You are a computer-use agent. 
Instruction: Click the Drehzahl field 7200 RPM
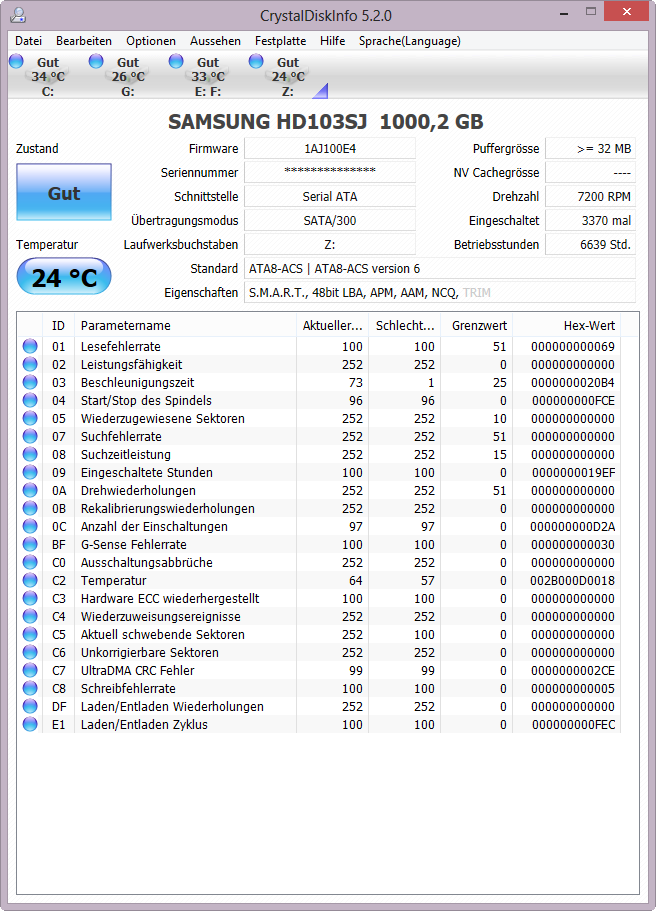[x=590, y=196]
